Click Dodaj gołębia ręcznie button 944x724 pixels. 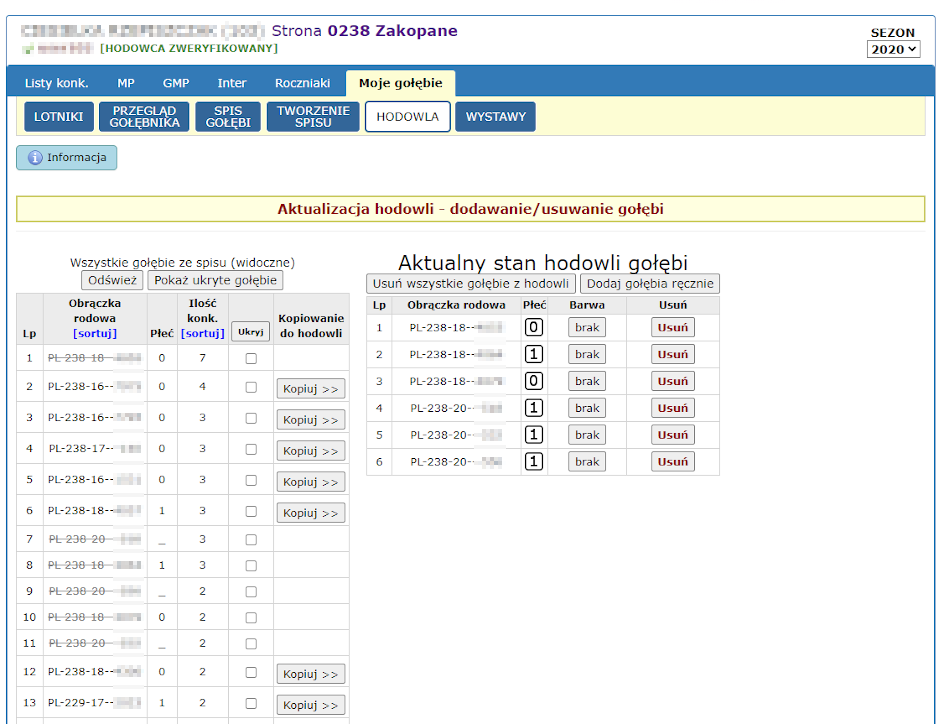pyautogui.click(x=650, y=284)
